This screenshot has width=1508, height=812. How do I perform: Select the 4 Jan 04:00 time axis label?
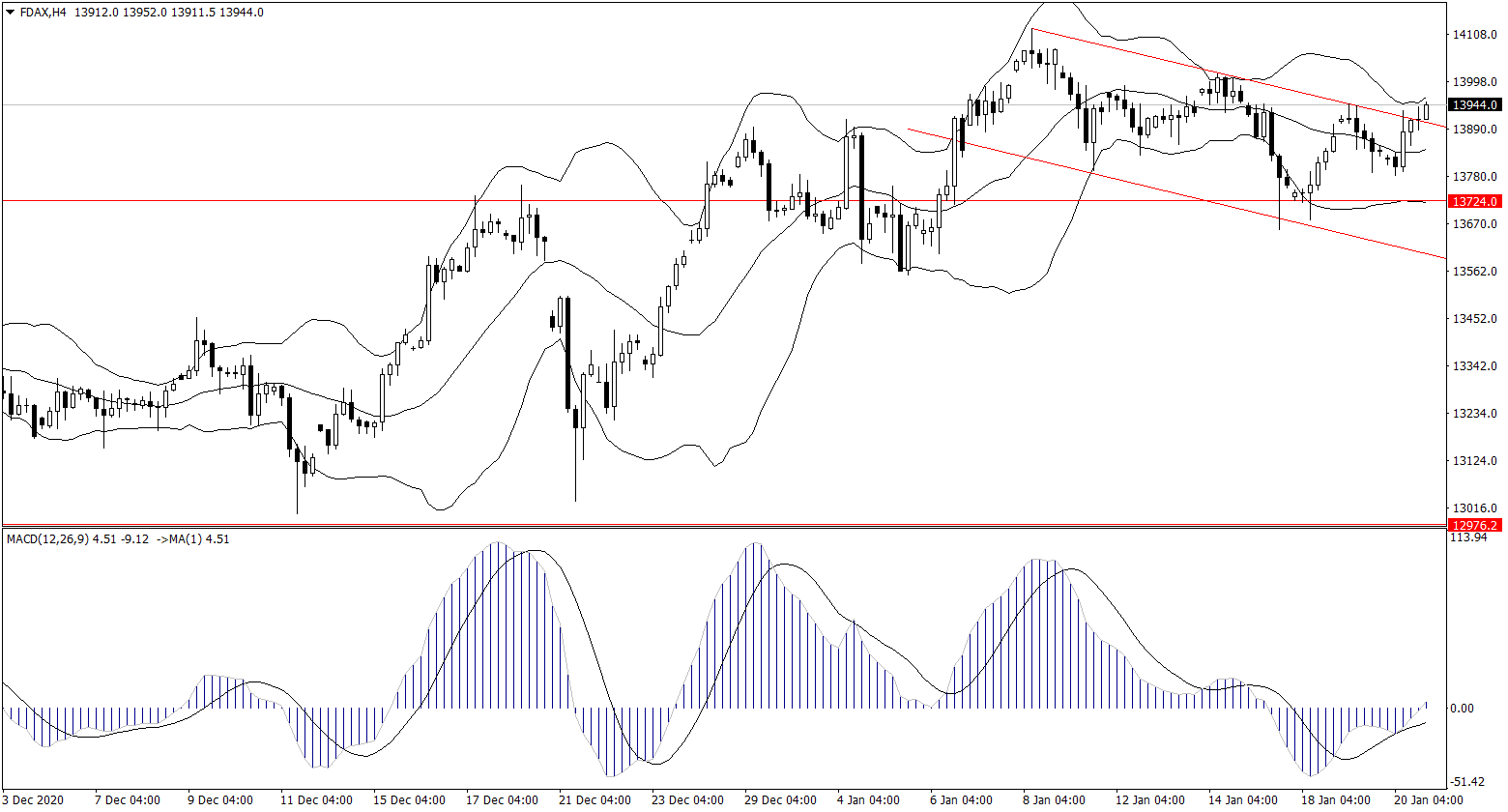870,800
